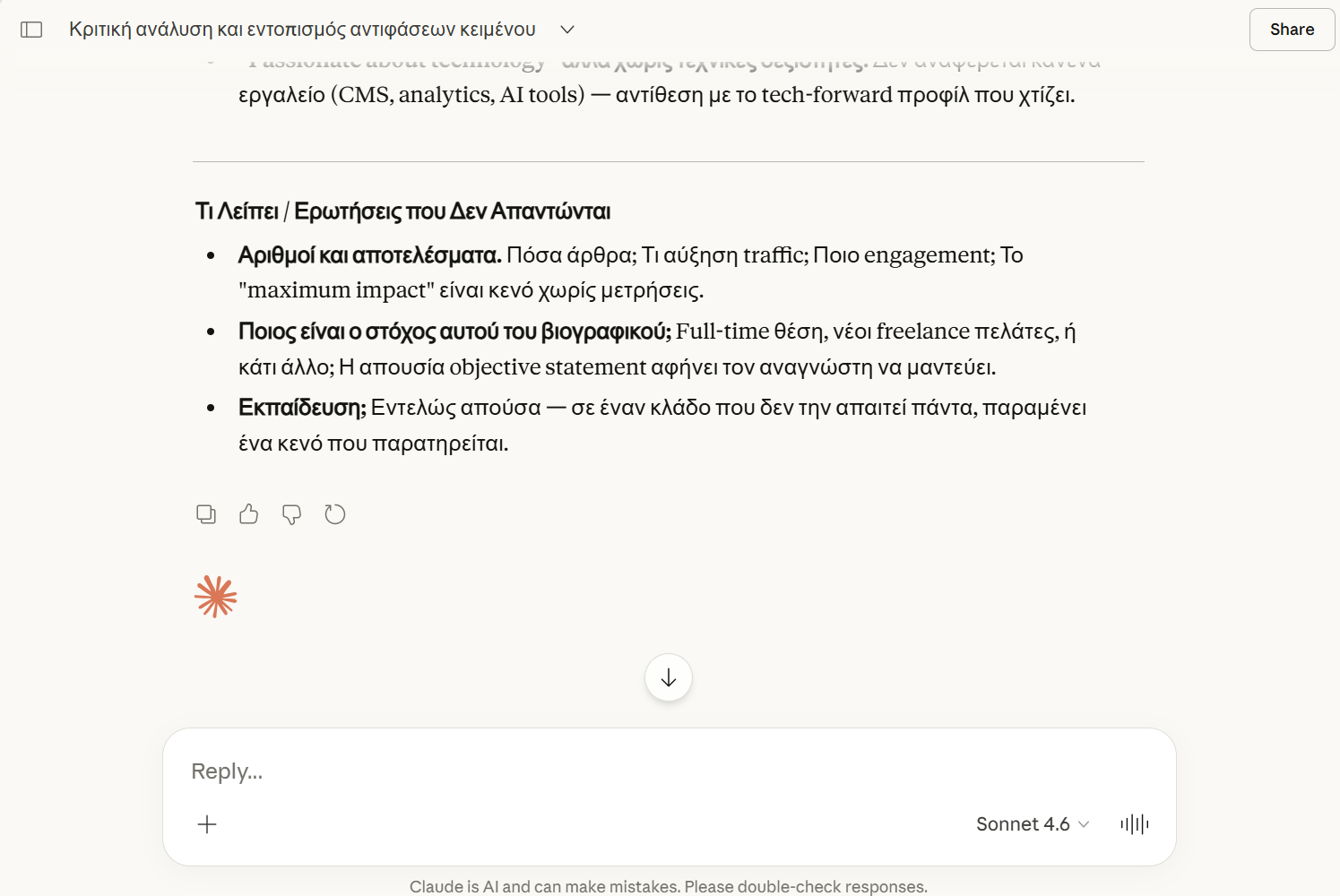Start voice mode with the waveform icon
Image resolution: width=1340 pixels, height=896 pixels.
pyautogui.click(x=1134, y=824)
